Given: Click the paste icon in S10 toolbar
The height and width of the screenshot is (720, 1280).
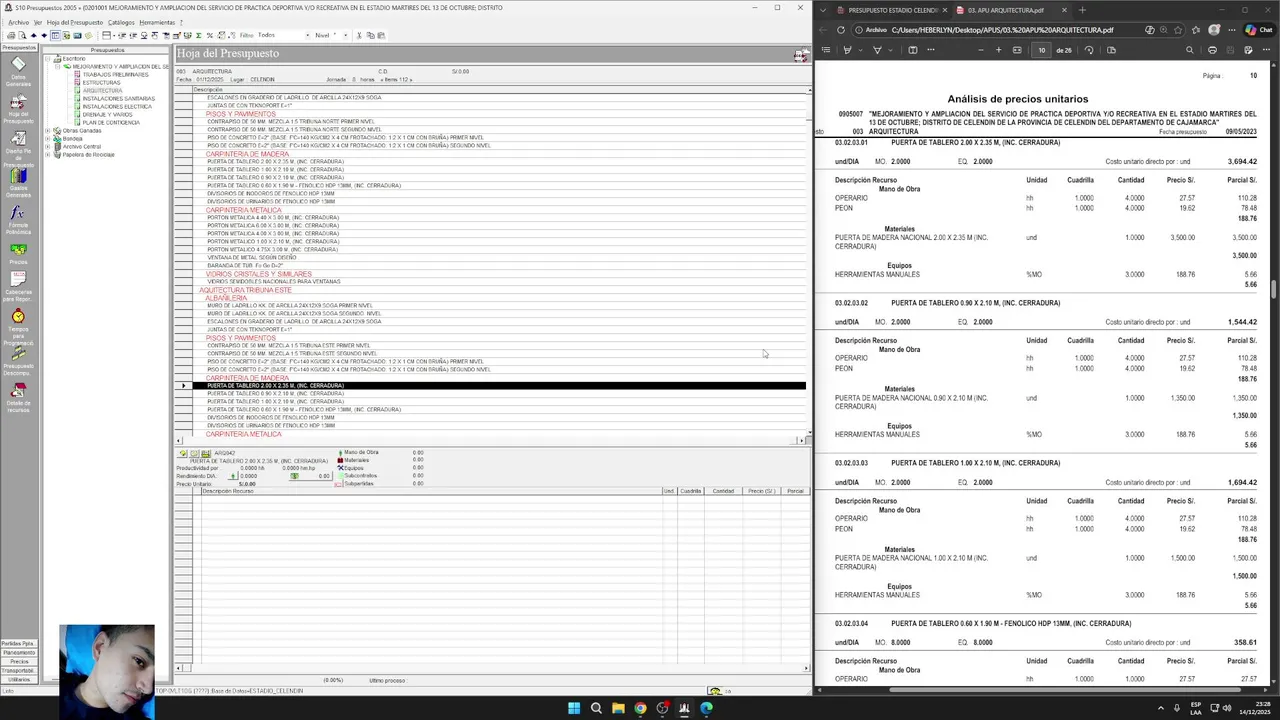Looking at the screenshot, I should (x=381, y=35).
